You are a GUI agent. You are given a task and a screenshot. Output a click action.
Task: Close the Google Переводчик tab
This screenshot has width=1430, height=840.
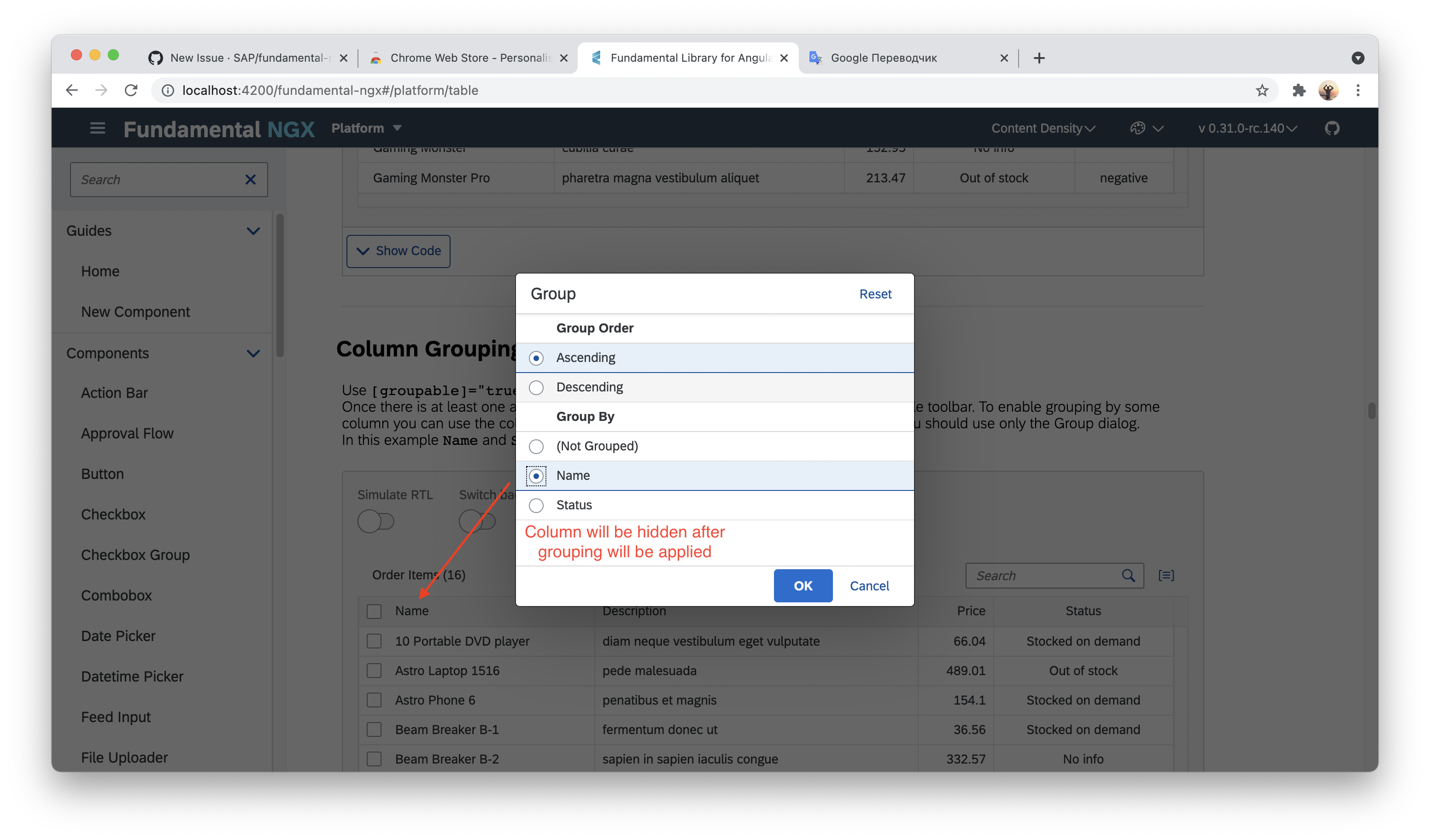(x=1003, y=58)
